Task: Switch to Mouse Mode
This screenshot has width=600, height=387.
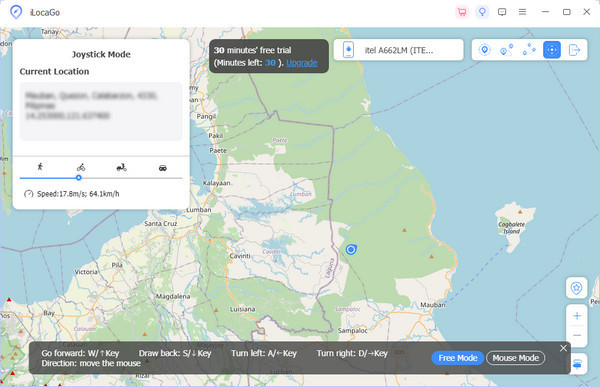Action: (515, 358)
